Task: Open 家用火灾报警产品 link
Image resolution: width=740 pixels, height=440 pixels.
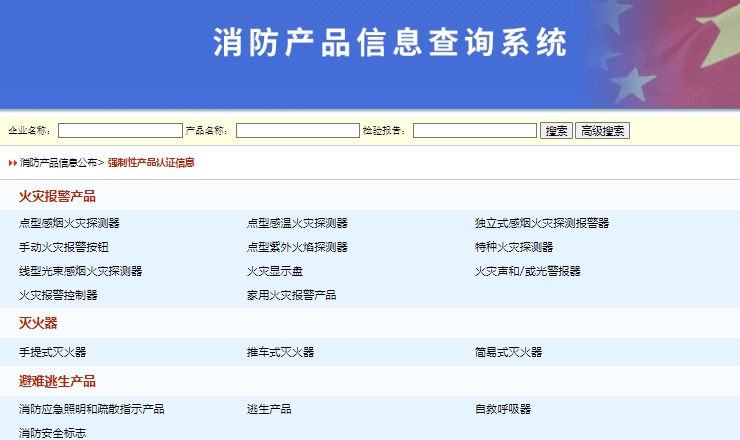Action: coord(291,295)
